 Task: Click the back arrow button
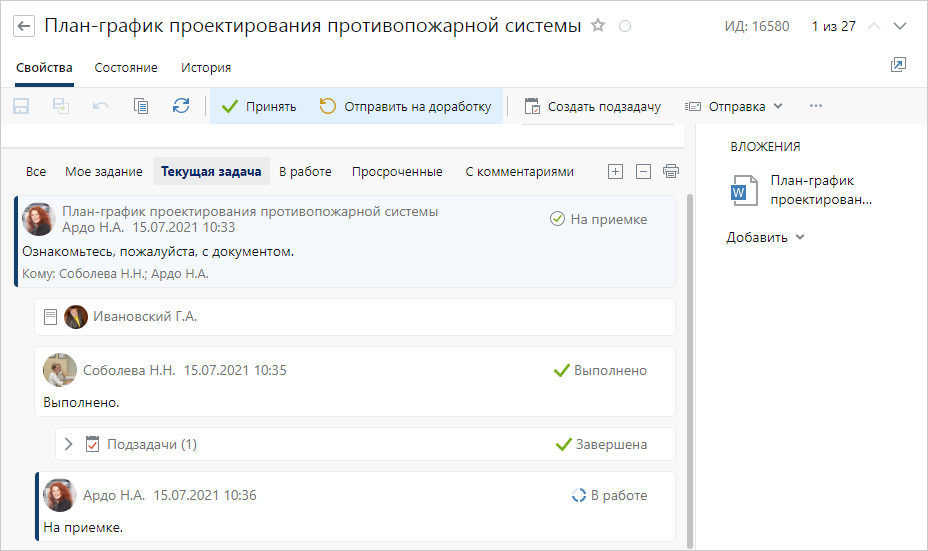click(x=25, y=26)
